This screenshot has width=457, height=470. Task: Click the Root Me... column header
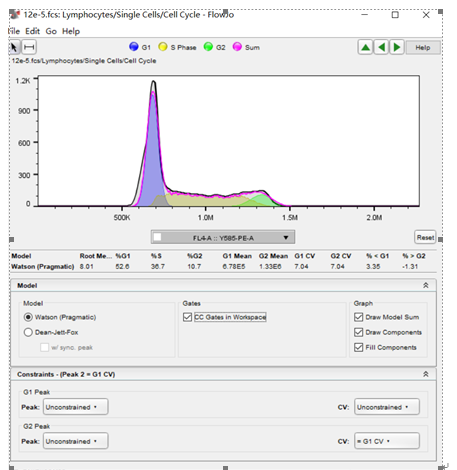[96, 256]
